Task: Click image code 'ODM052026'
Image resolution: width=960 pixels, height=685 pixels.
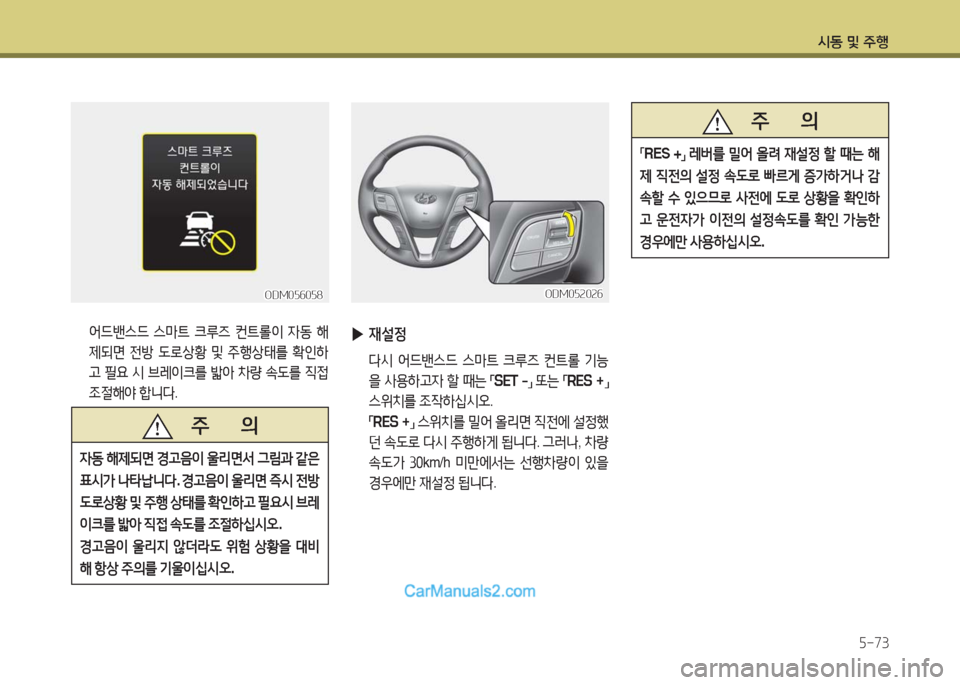Action: [x=574, y=294]
